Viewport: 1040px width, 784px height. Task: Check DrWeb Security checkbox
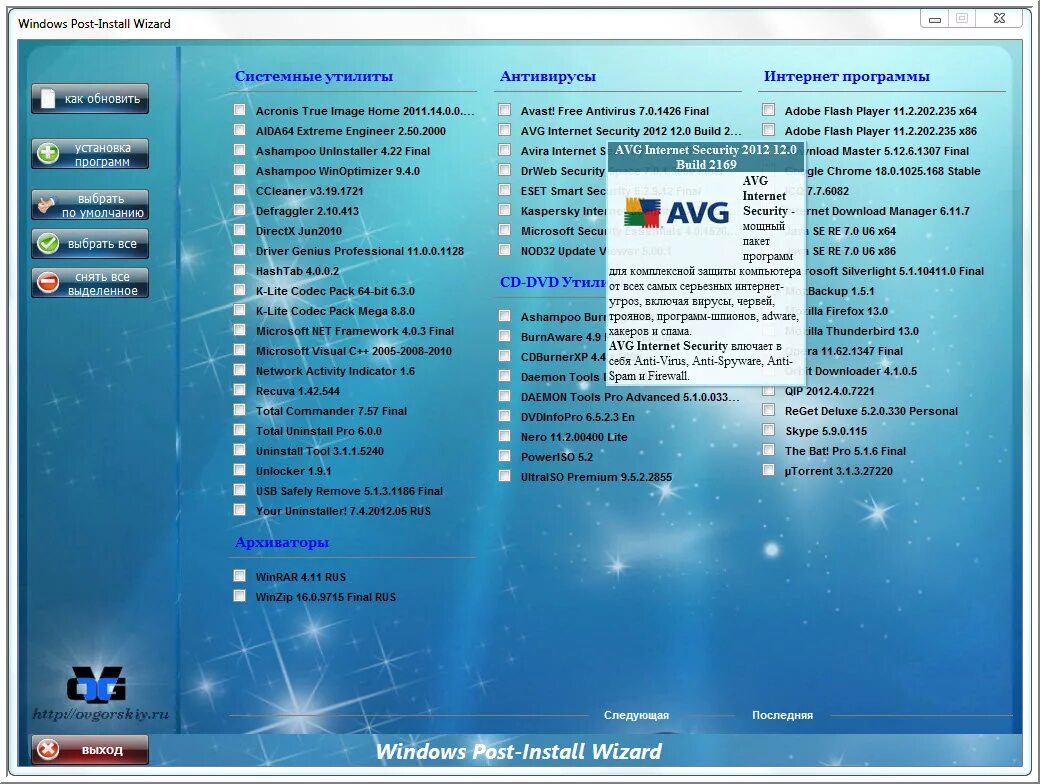[x=505, y=170]
